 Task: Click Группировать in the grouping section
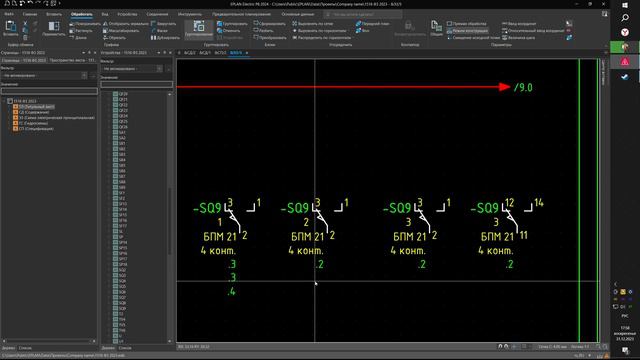[232, 24]
